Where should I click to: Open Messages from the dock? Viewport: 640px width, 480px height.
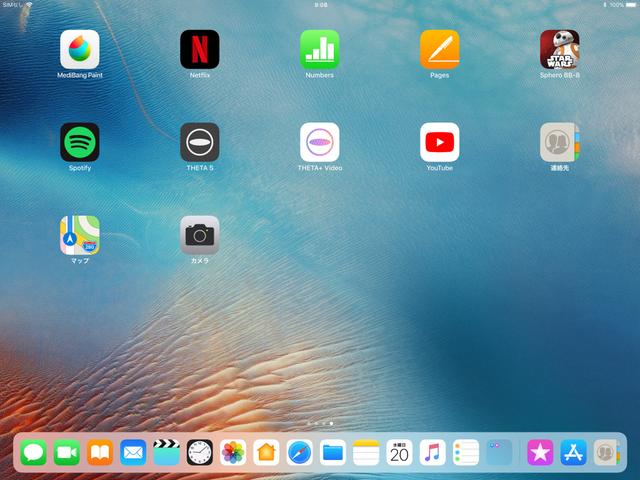pos(33,452)
